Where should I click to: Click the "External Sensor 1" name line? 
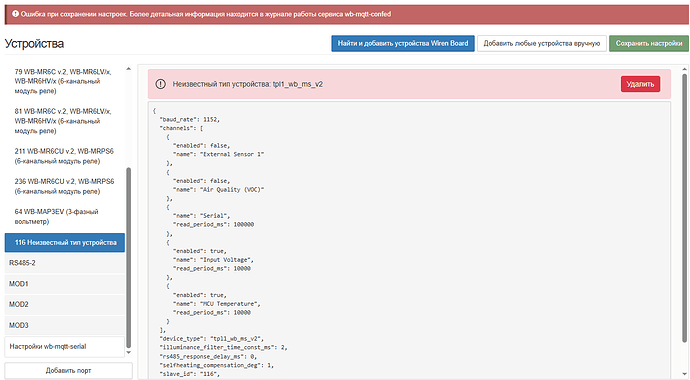click(218, 154)
